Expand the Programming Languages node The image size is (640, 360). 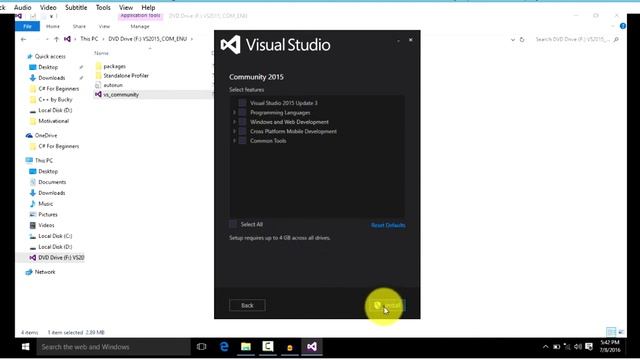tap(234, 112)
